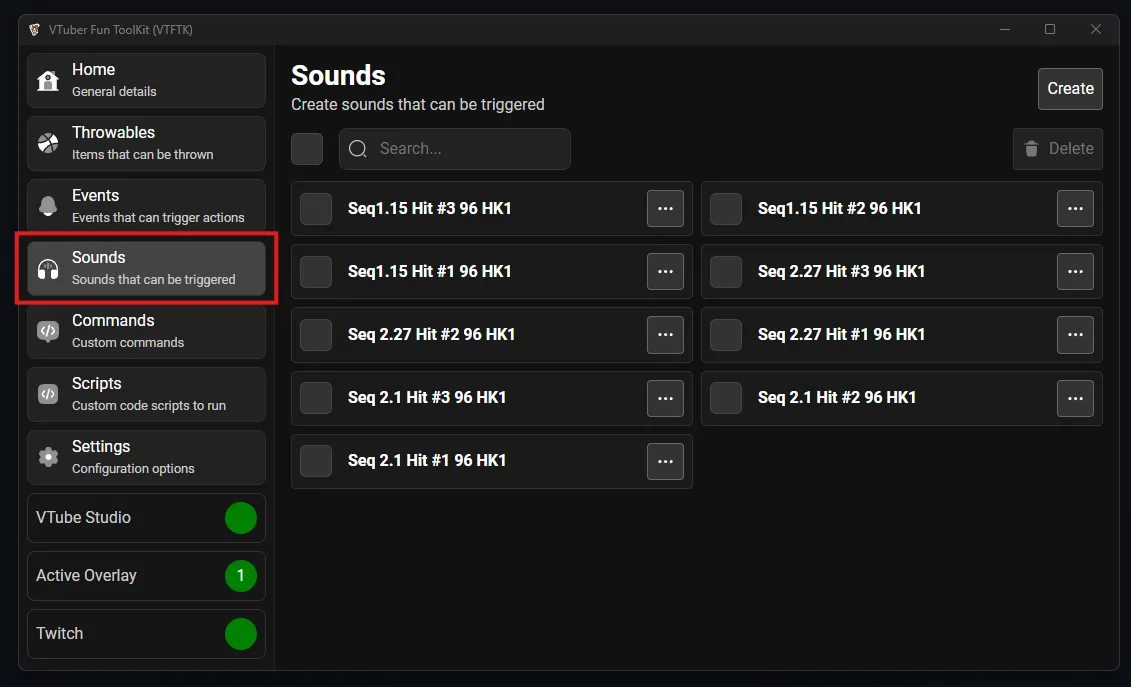Open the ellipsis menu on Seq 2.1 Hit #2
This screenshot has width=1131, height=687.
click(1075, 398)
